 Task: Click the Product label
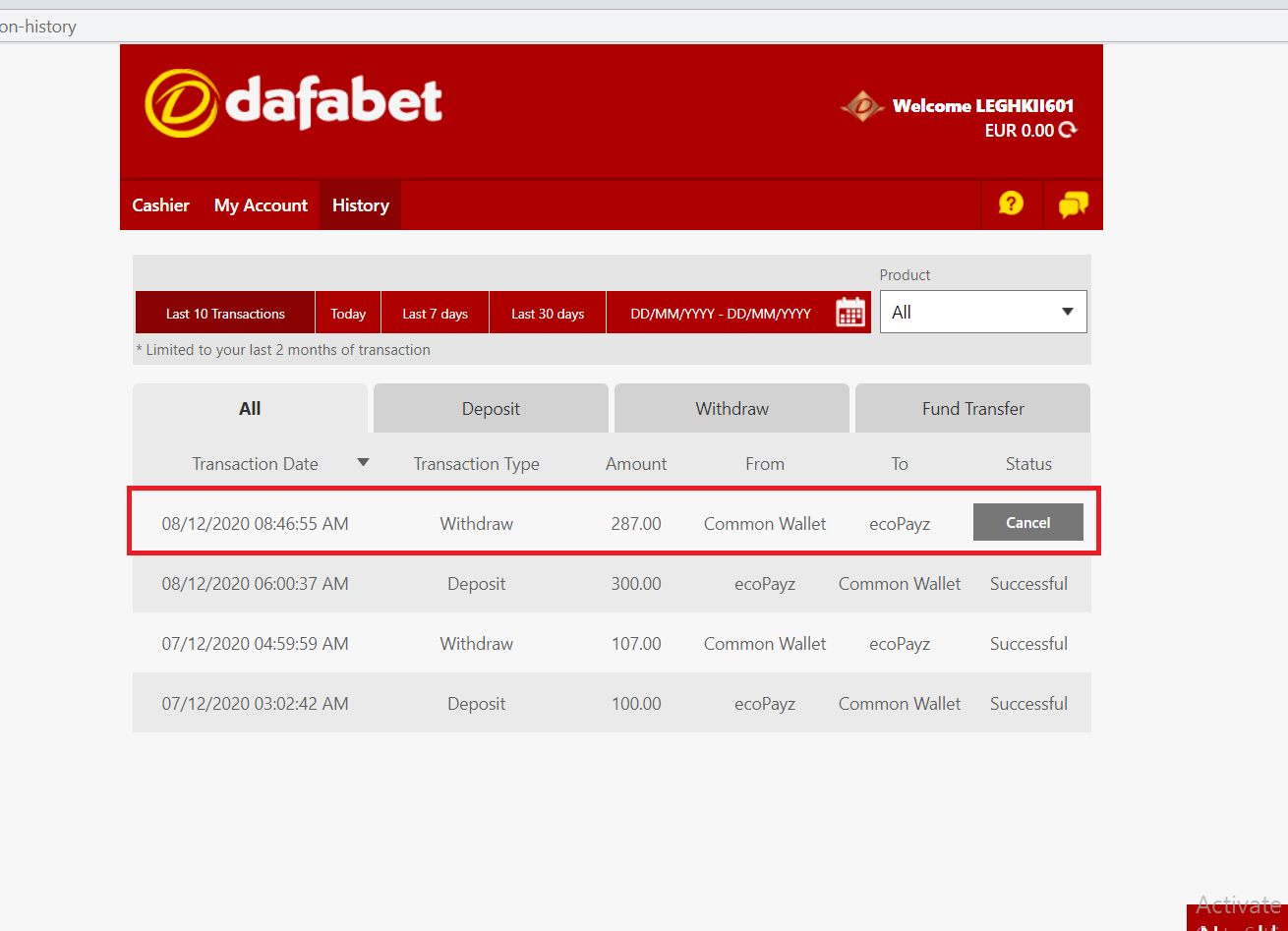905,274
